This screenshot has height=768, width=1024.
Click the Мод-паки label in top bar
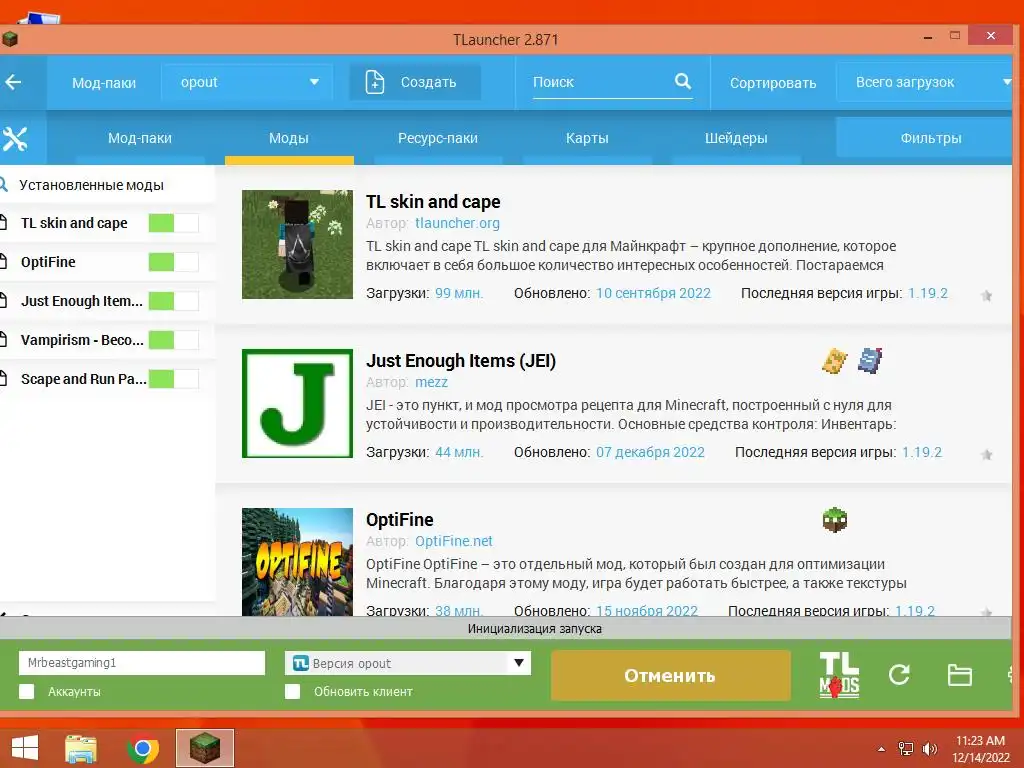click(x=104, y=83)
